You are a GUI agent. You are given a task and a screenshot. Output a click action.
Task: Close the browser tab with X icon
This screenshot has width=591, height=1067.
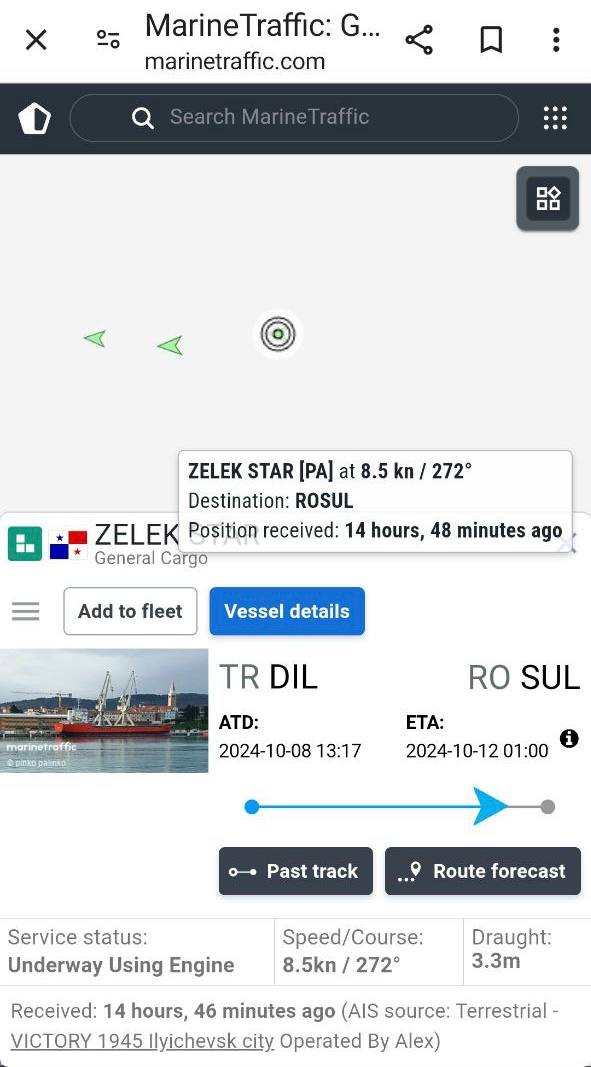(36, 40)
